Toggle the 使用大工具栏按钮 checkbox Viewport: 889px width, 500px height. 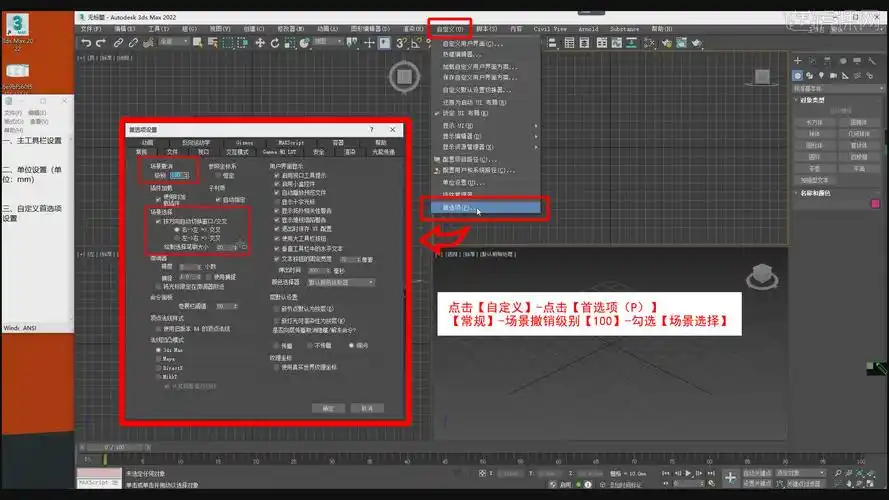[277, 239]
